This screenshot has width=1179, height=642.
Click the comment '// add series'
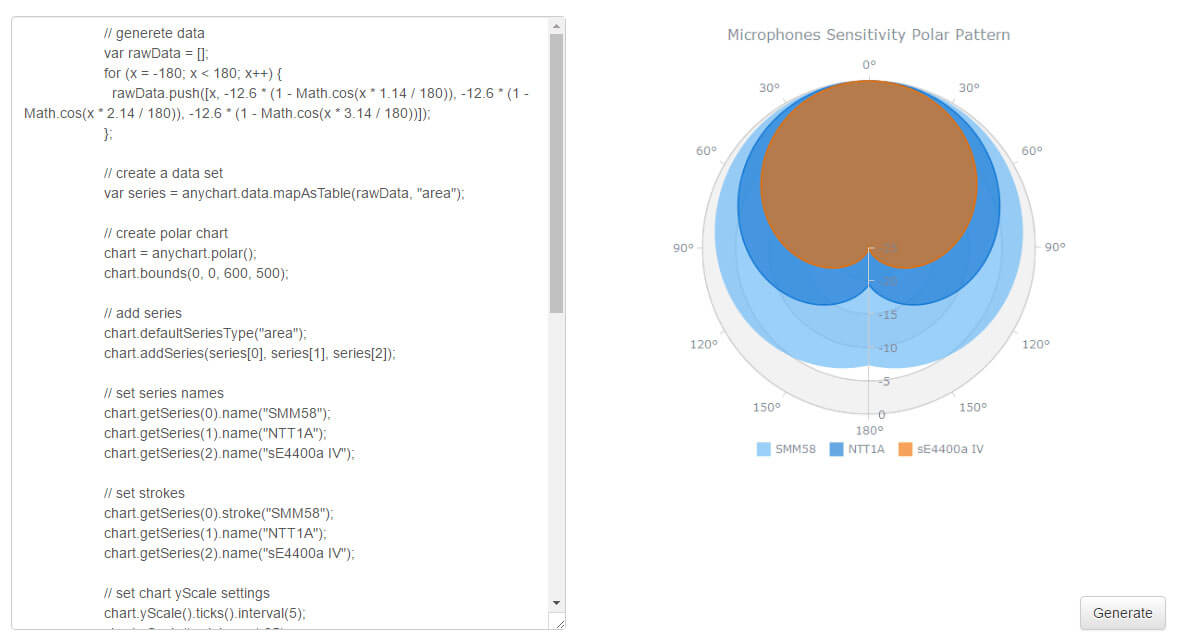pyautogui.click(x=143, y=313)
